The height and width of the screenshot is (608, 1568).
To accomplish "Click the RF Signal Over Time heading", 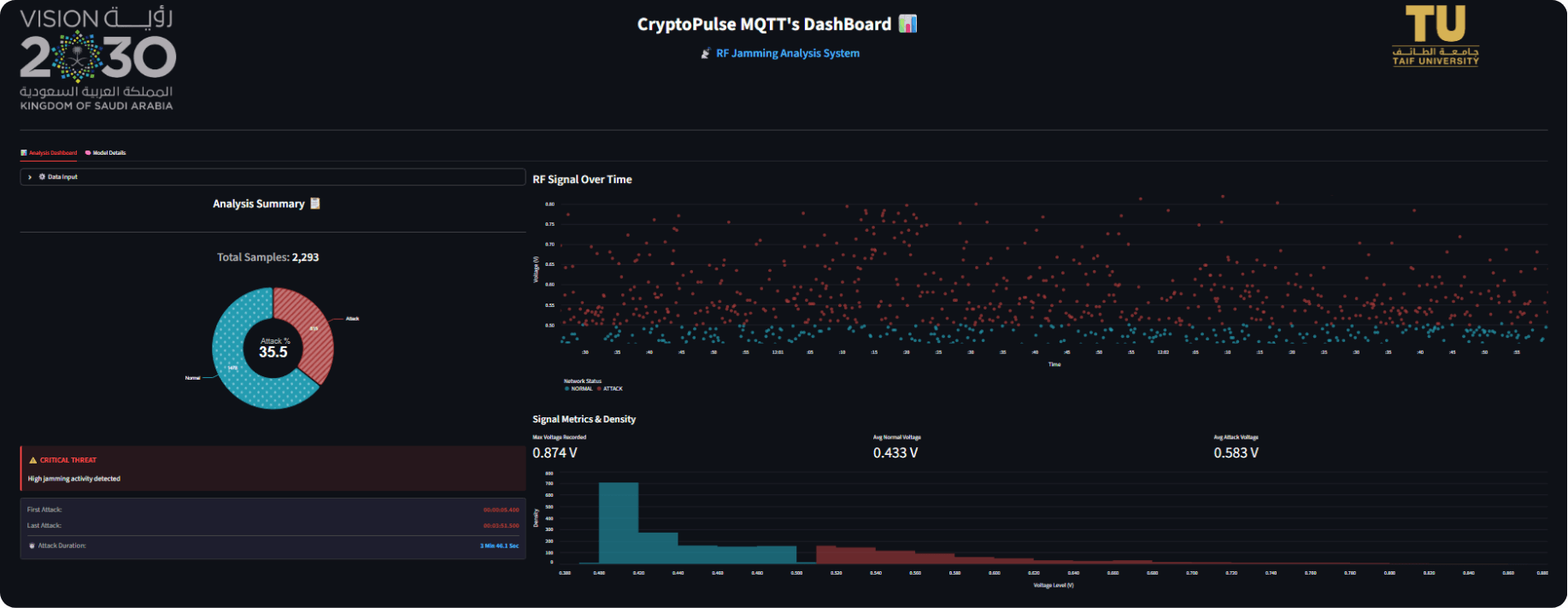I will pyautogui.click(x=582, y=180).
